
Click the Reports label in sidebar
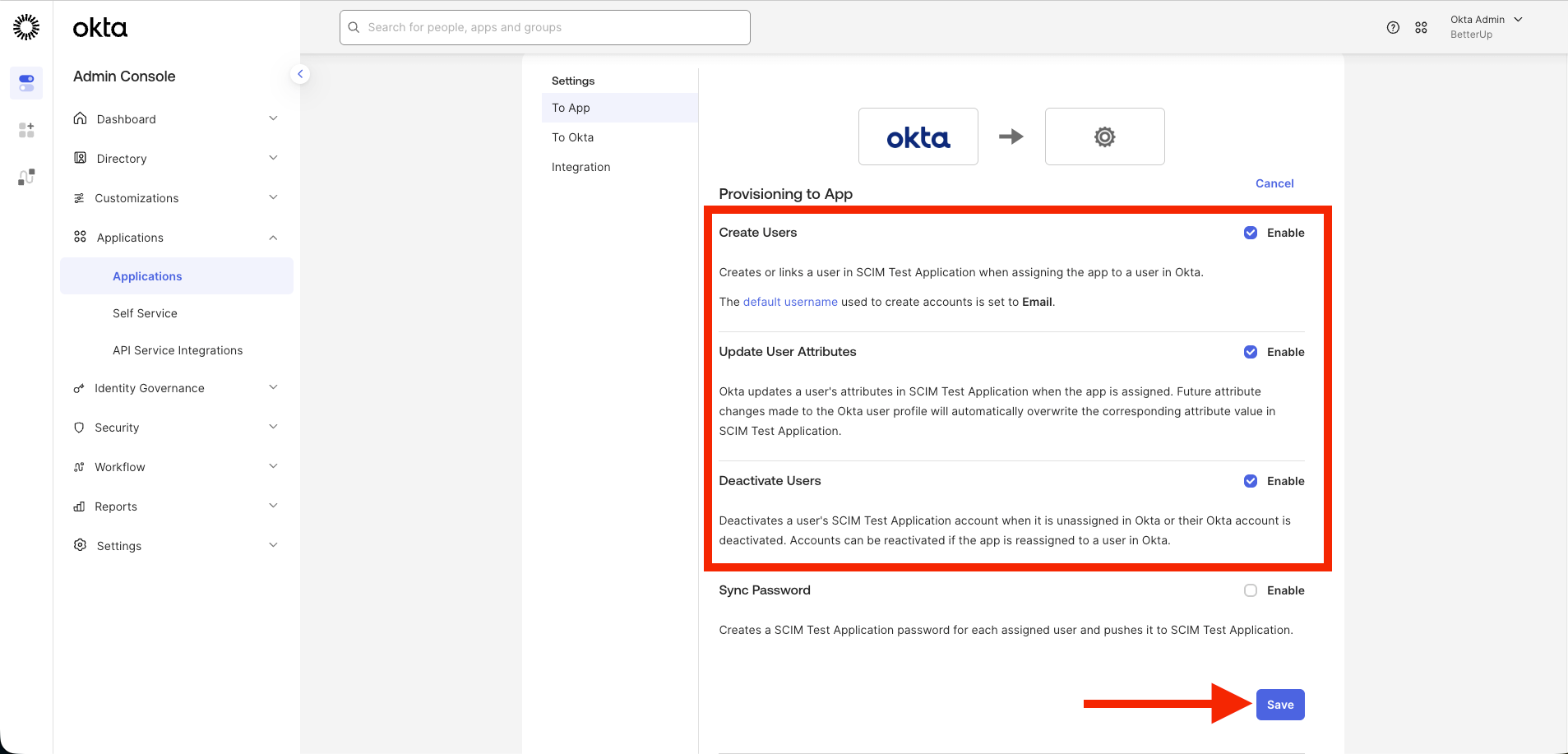pyautogui.click(x=116, y=507)
